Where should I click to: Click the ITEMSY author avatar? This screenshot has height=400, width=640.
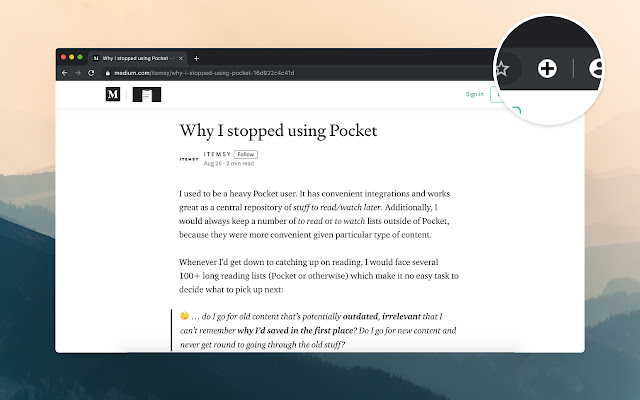coord(189,159)
